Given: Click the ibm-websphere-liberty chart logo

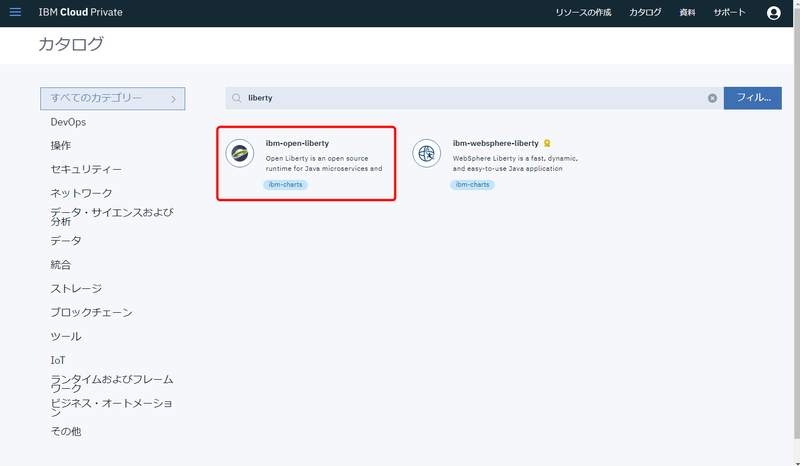Looking at the screenshot, I should [x=427, y=153].
